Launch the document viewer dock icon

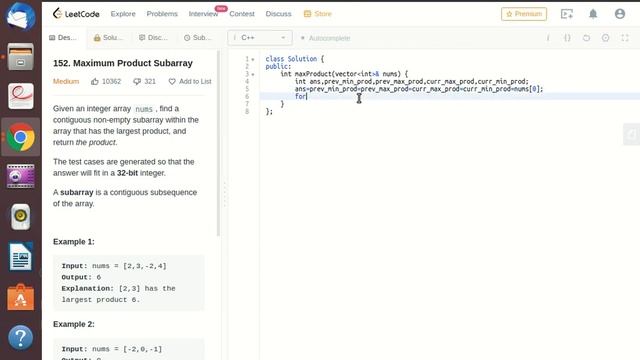pyautogui.click(x=20, y=96)
